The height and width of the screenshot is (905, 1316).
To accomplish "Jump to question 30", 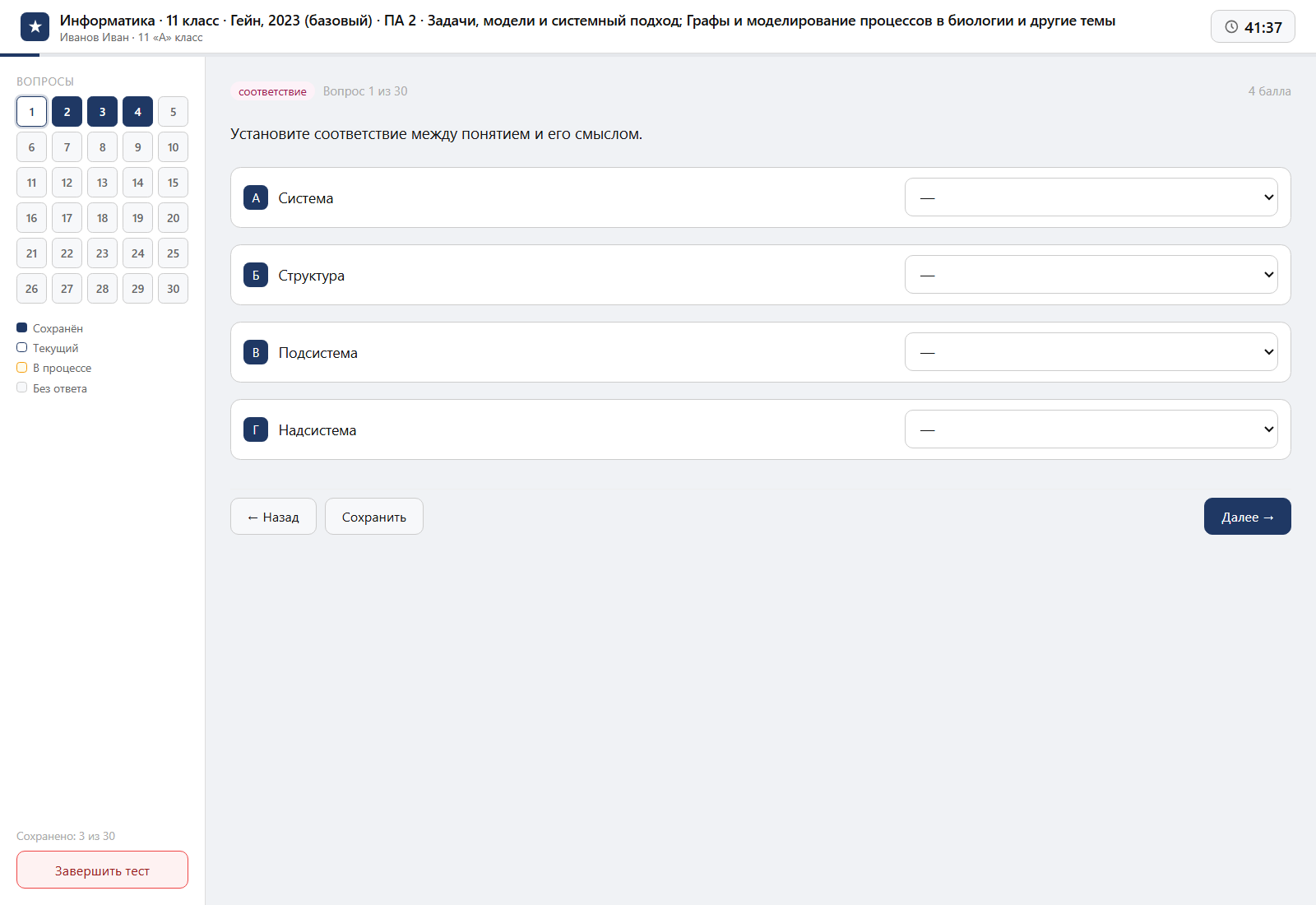I will click(173, 289).
